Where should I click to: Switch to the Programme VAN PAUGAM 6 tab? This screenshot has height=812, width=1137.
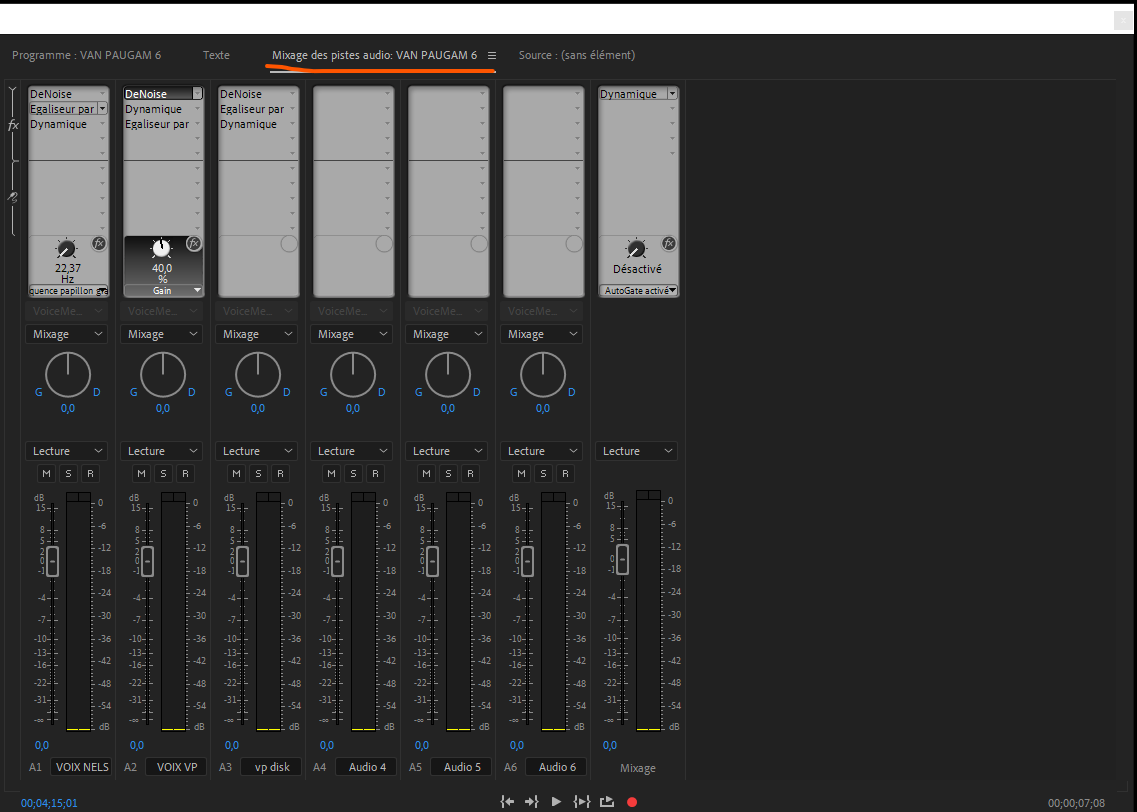[x=86, y=56]
